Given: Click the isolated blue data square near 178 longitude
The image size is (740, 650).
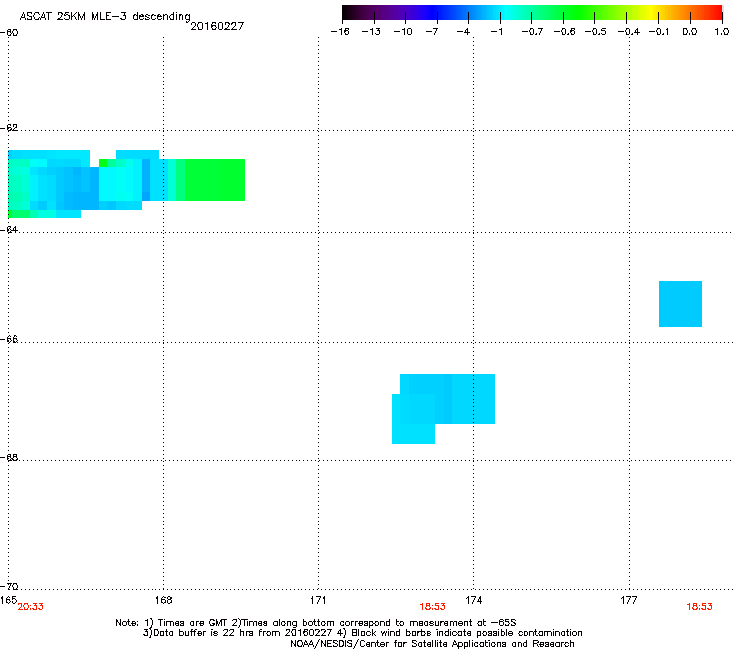Looking at the screenshot, I should (680, 304).
